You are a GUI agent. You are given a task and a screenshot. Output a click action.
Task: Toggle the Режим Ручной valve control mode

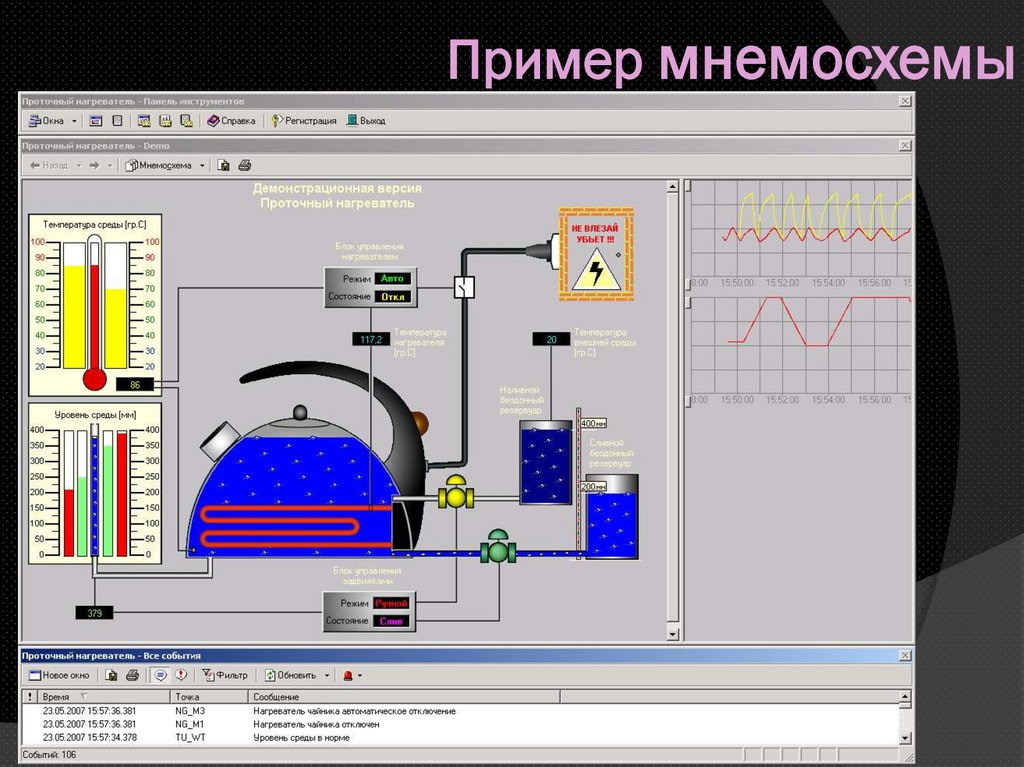click(x=391, y=603)
